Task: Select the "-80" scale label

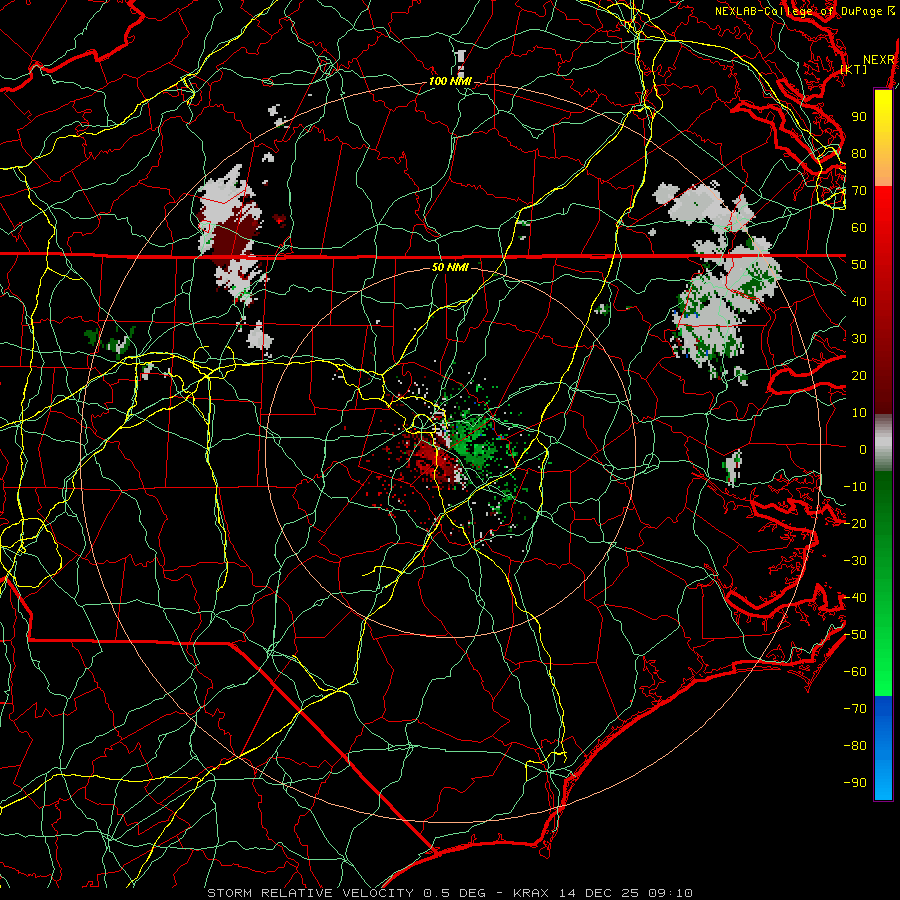Action: (855, 746)
